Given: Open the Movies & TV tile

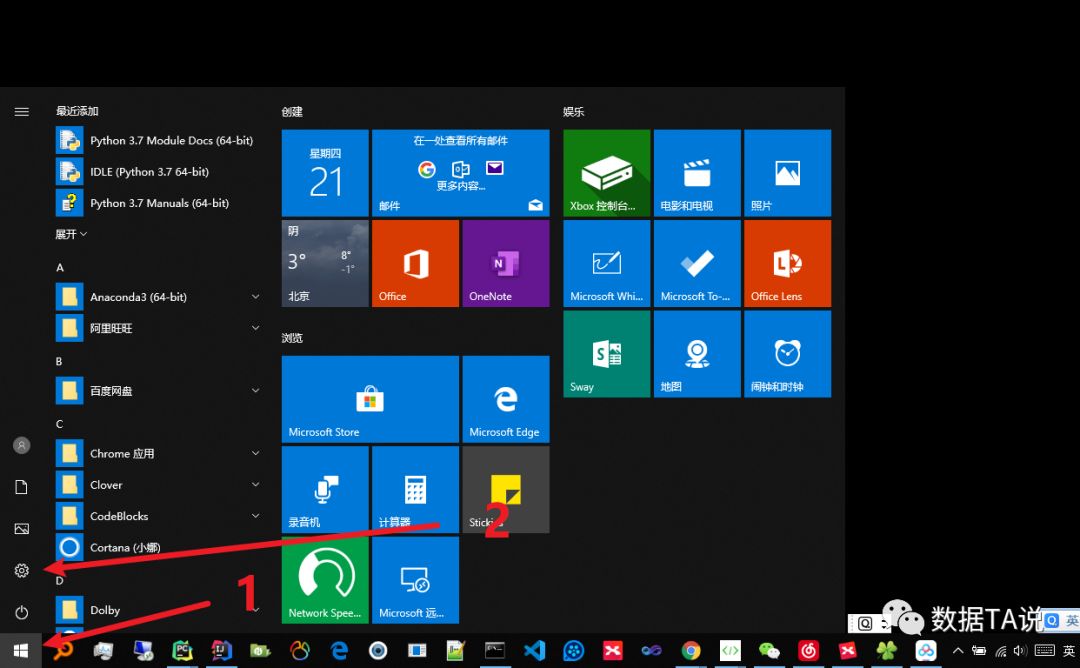Looking at the screenshot, I should 697,173.
